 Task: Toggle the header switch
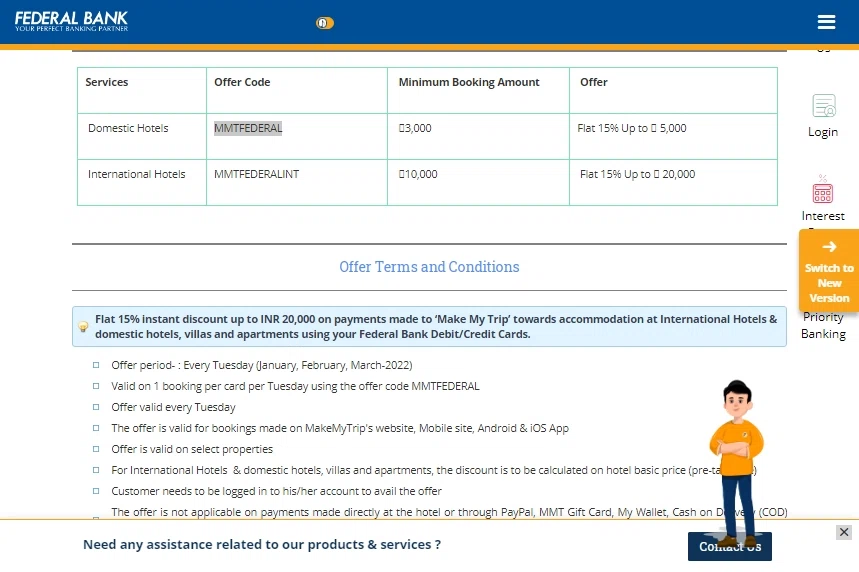coord(324,23)
